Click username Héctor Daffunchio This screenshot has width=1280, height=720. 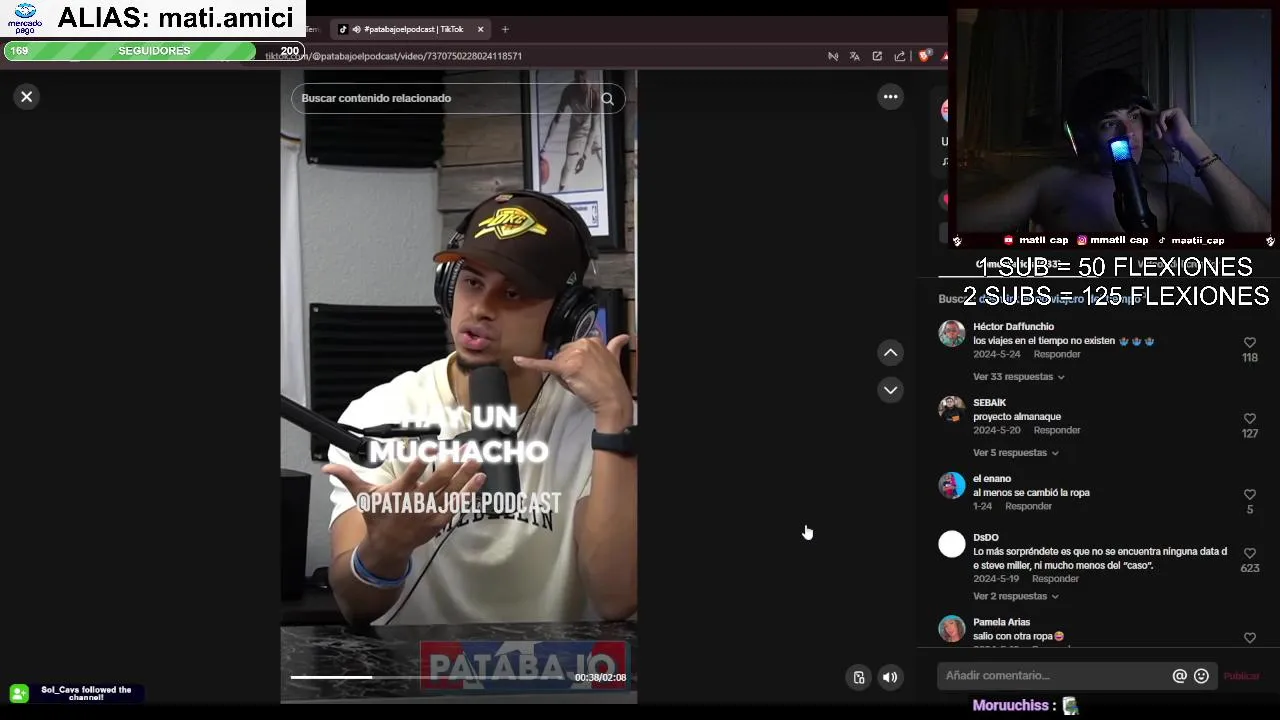[1013, 326]
